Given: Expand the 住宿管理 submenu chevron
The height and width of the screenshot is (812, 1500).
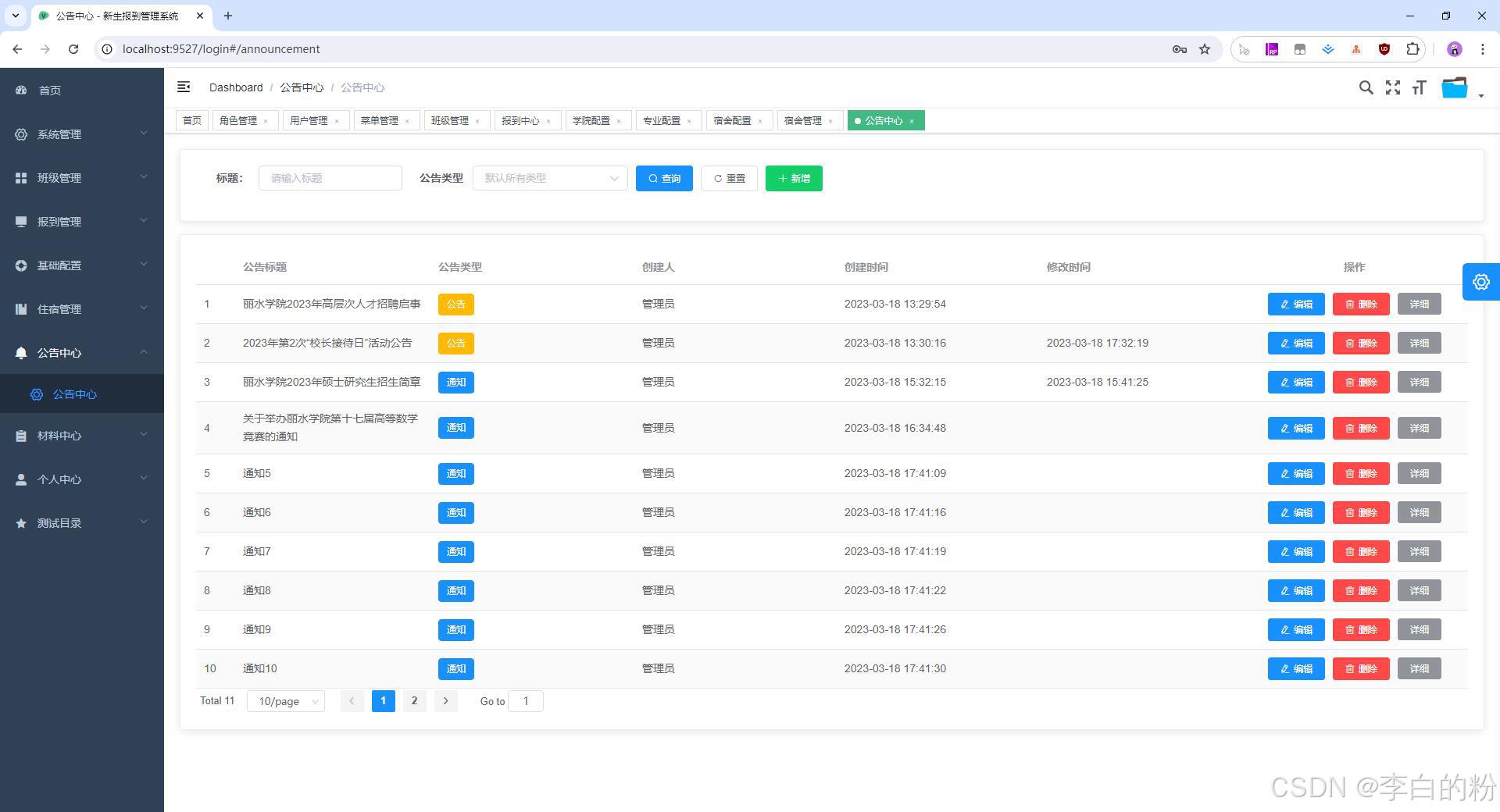Looking at the screenshot, I should [144, 308].
